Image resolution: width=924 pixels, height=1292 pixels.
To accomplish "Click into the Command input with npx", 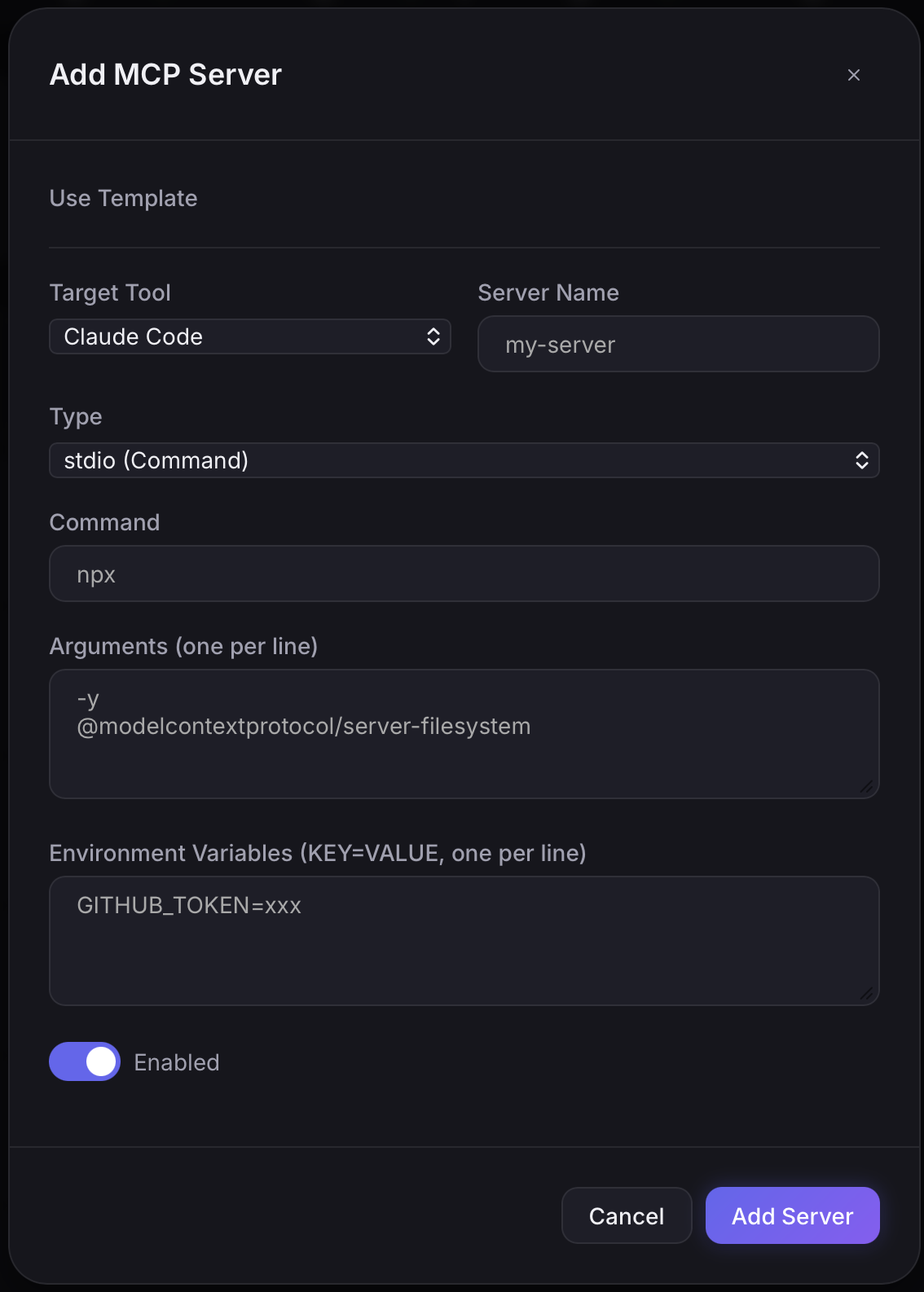I will click(464, 573).
